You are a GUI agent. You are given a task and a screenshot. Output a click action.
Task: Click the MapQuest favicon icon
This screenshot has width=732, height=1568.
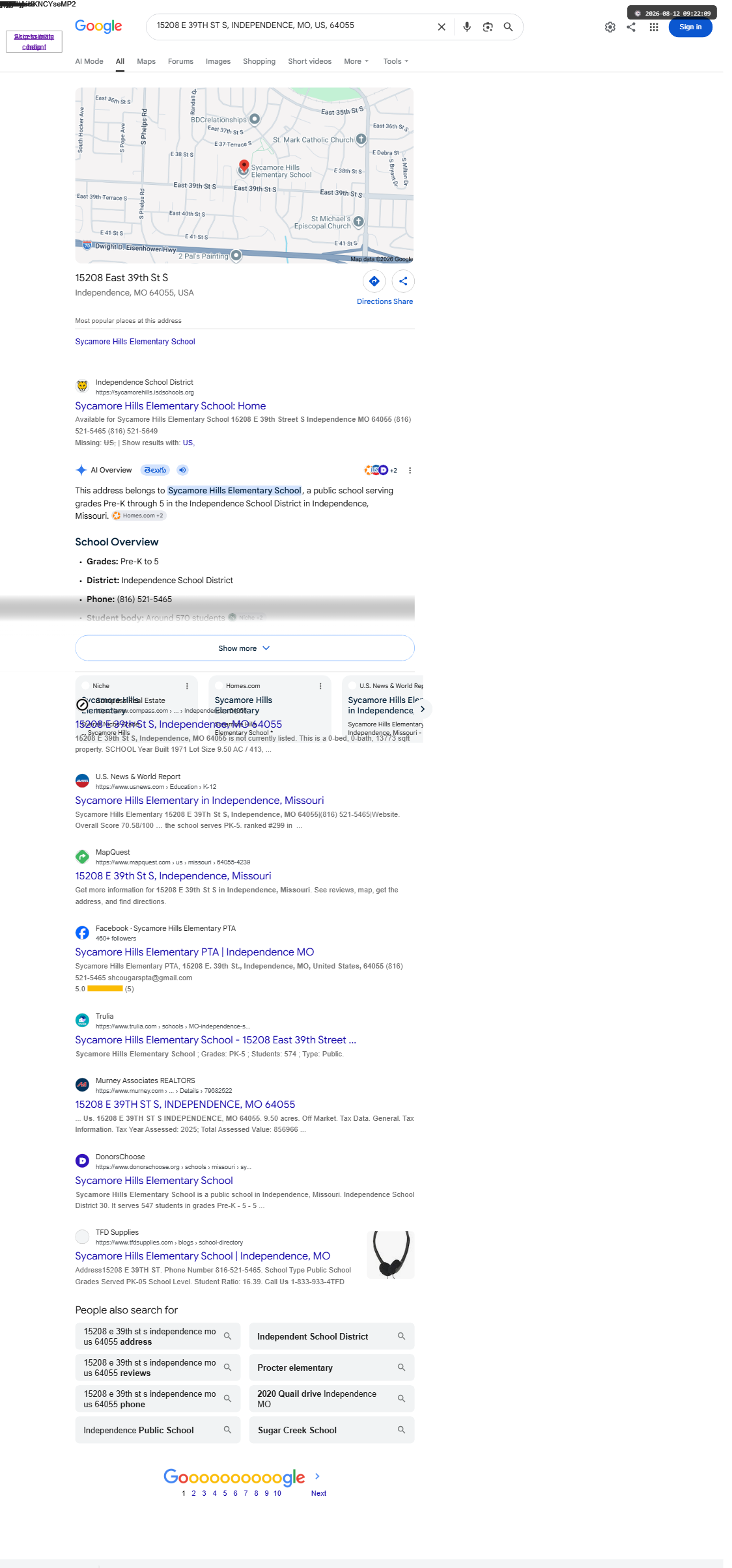82,857
